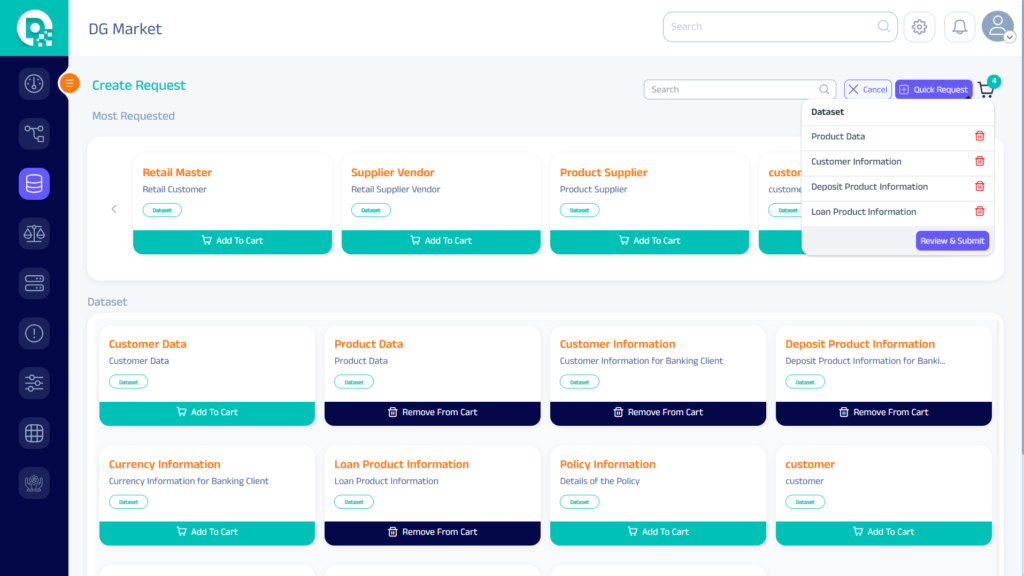Click the alert exclamation sidebar icon
The height and width of the screenshot is (576, 1024).
[34, 333]
